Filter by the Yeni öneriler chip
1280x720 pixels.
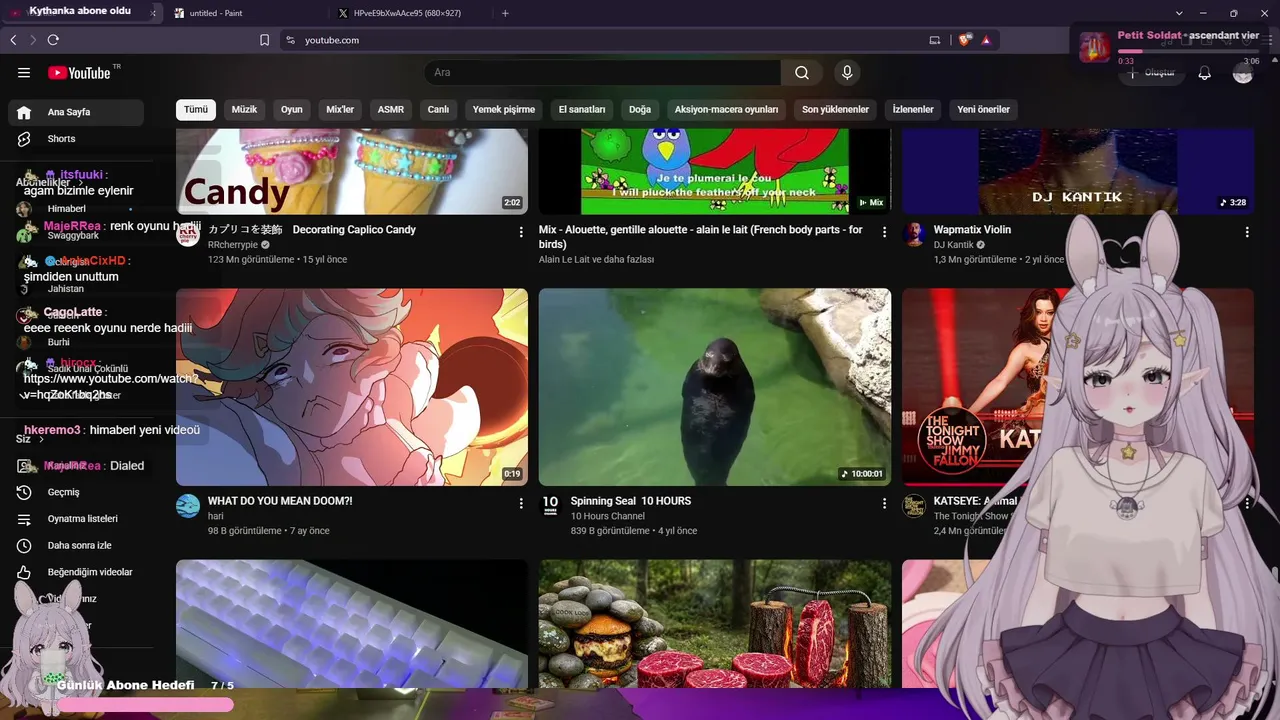click(x=984, y=110)
